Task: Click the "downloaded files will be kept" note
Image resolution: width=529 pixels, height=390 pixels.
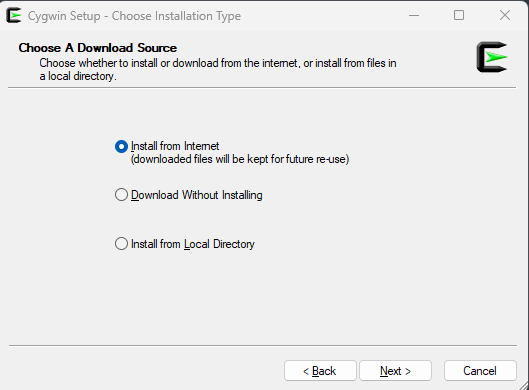Action: [240, 159]
